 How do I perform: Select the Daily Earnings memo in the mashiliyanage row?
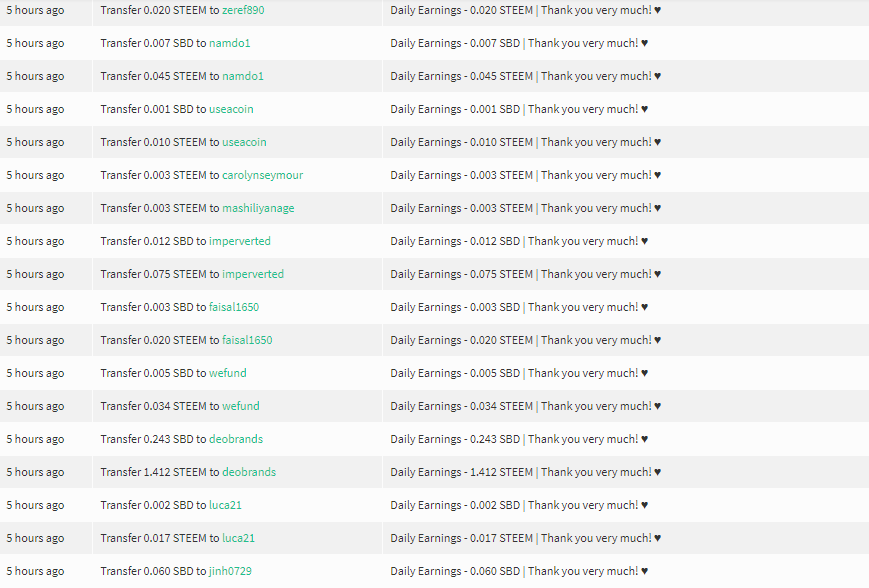pyautogui.click(x=525, y=208)
